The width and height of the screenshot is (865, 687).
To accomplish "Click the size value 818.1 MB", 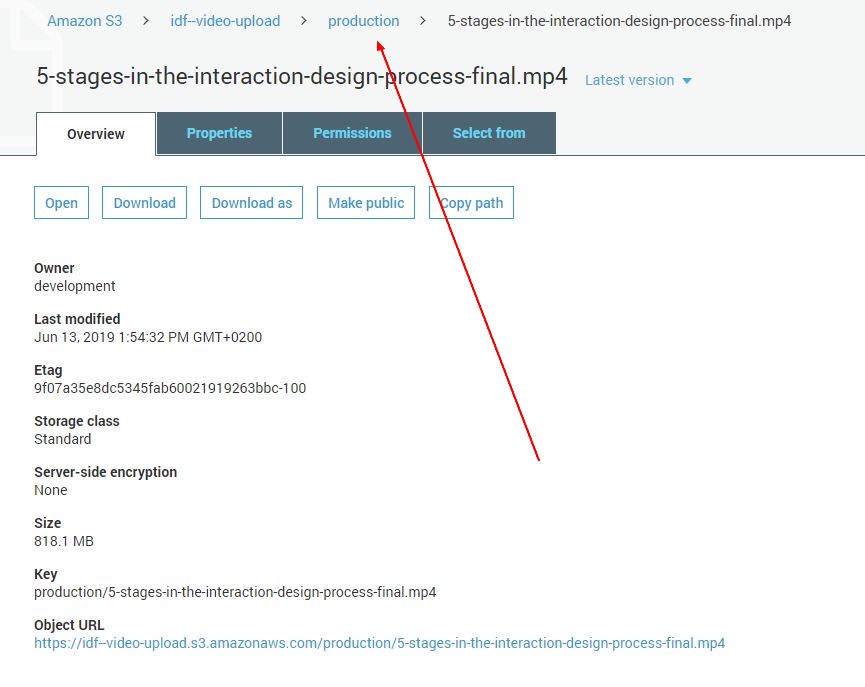I will coord(64,541).
